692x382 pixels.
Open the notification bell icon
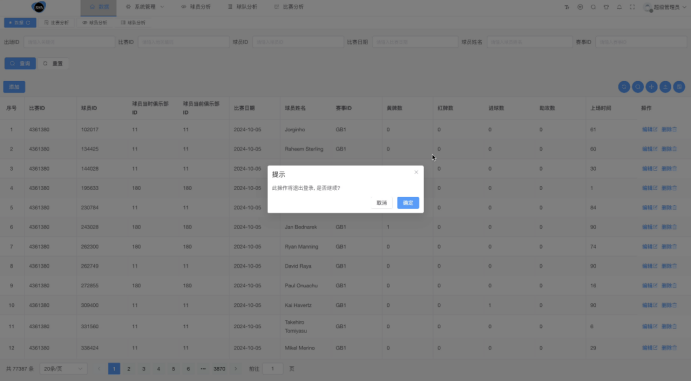coord(619,7)
